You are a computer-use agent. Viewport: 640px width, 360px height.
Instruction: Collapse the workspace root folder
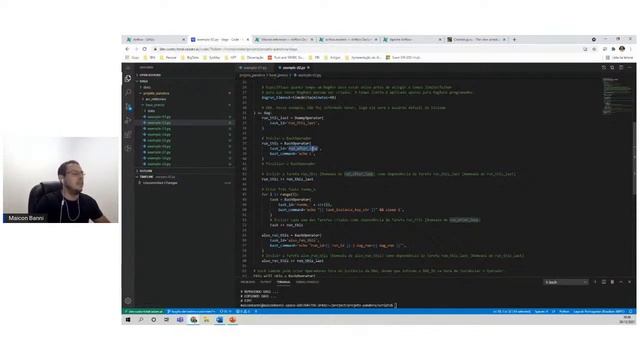tap(185, 81)
